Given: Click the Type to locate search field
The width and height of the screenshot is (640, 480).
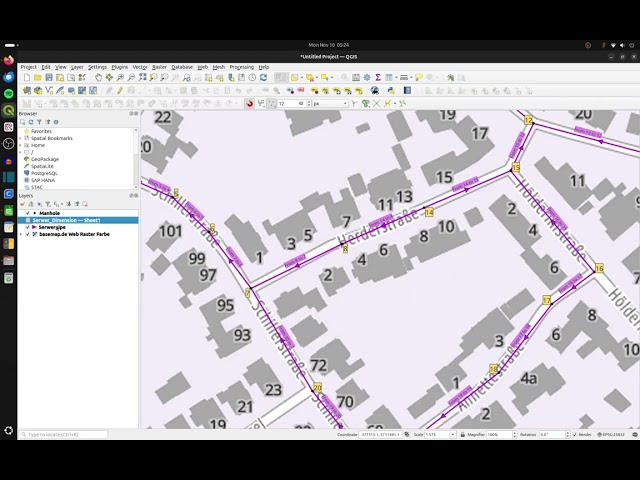Looking at the screenshot, I should pyautogui.click(x=64, y=435).
